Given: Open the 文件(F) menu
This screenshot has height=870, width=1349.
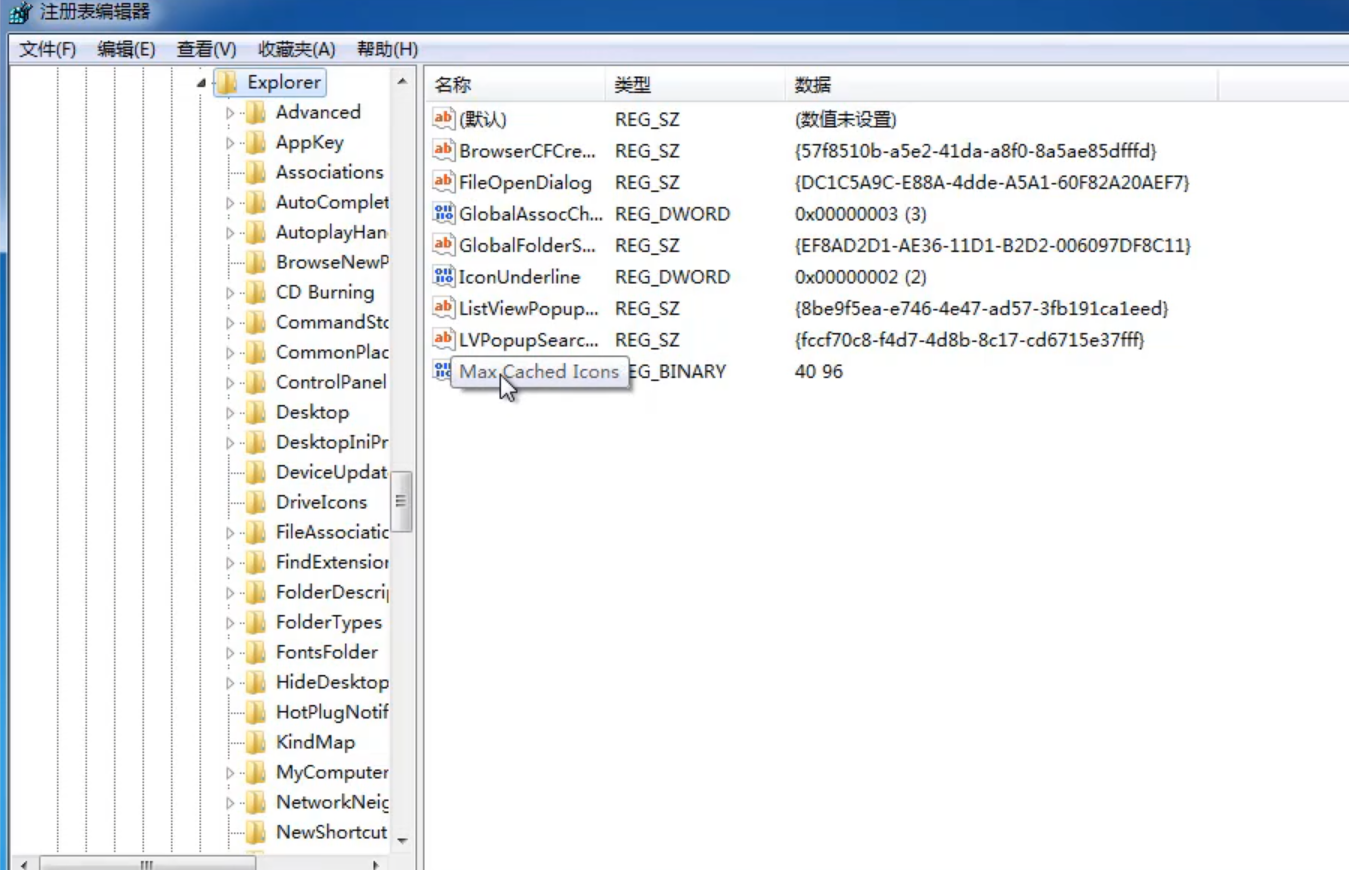Looking at the screenshot, I should (x=48, y=49).
